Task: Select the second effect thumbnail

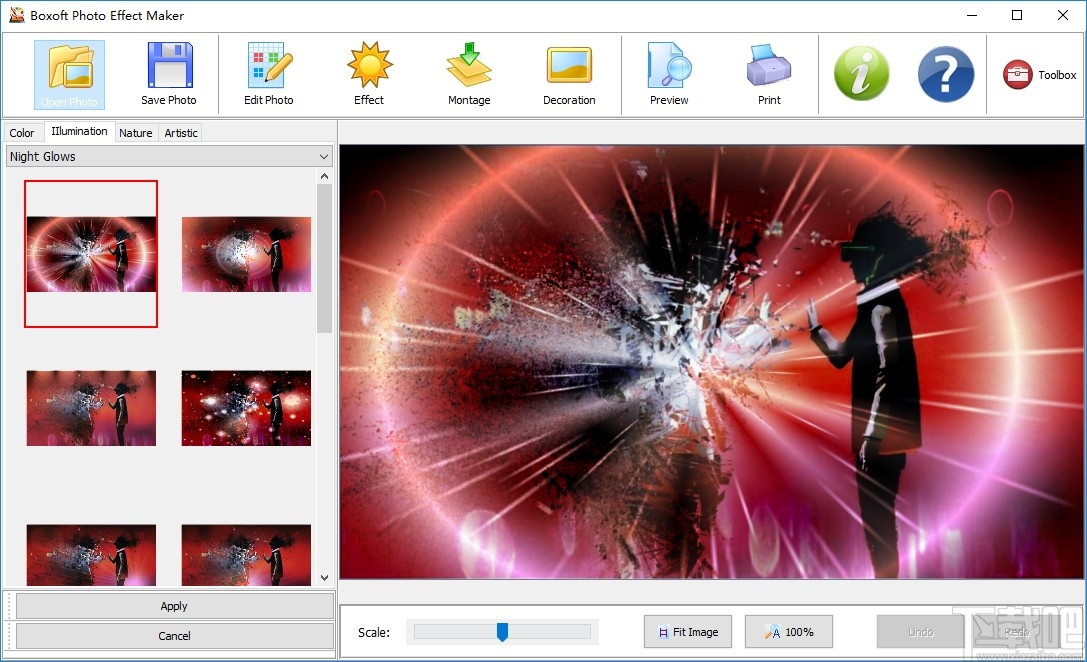Action: click(246, 253)
